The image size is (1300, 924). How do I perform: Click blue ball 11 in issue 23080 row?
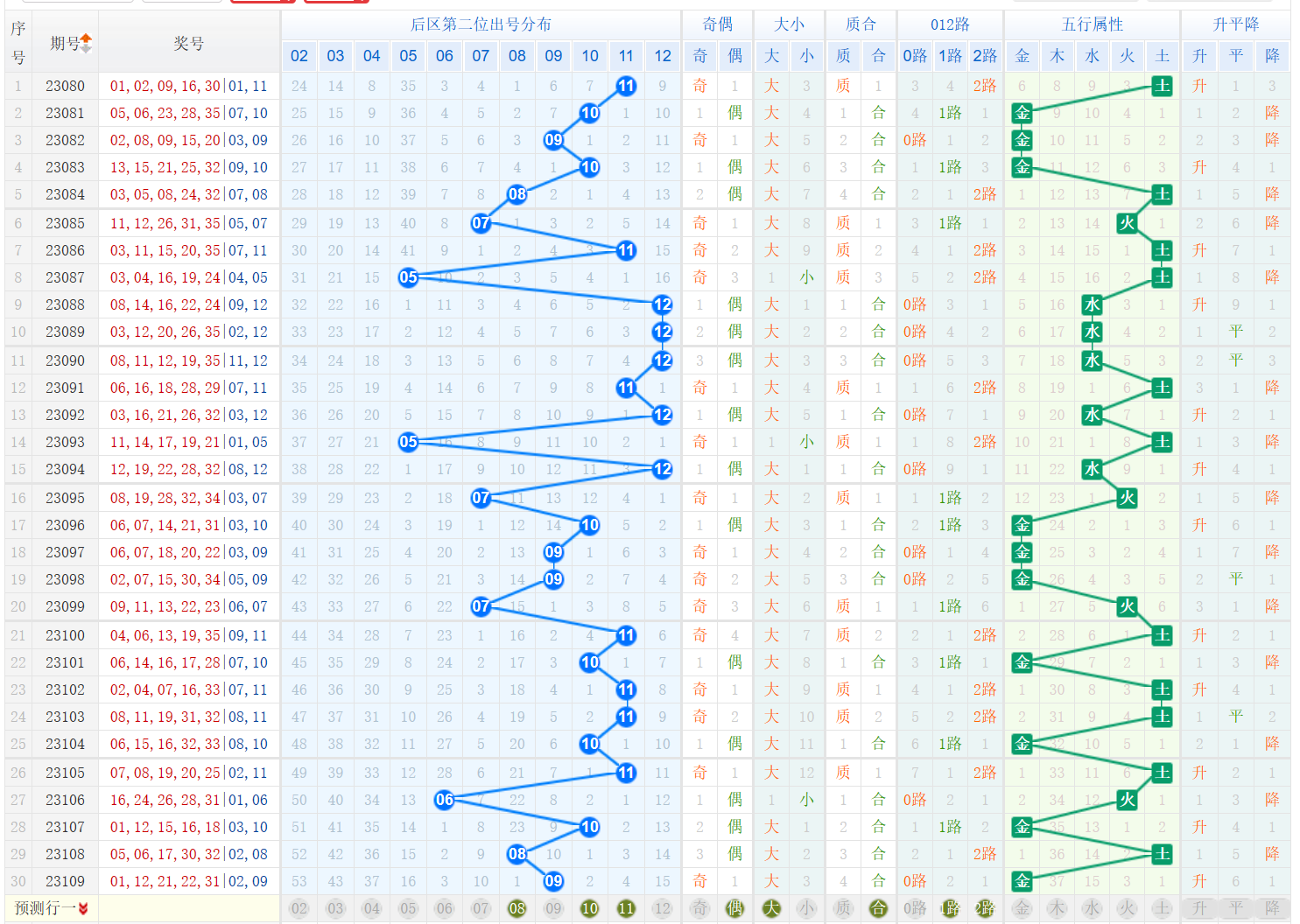point(626,86)
